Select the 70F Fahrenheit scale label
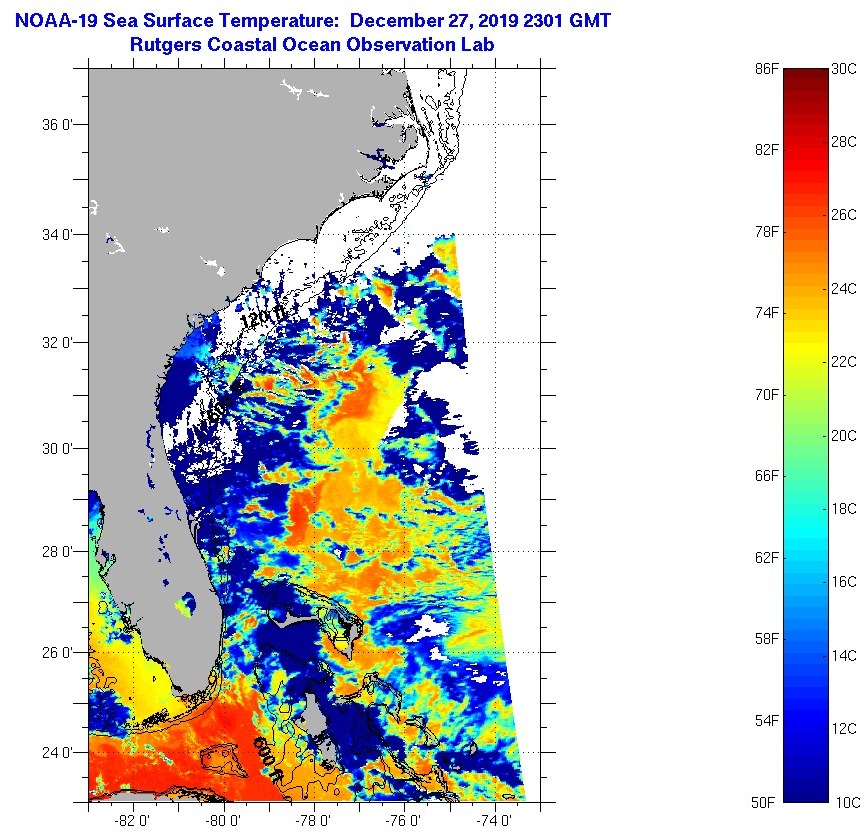The width and height of the screenshot is (865, 832). [766, 394]
